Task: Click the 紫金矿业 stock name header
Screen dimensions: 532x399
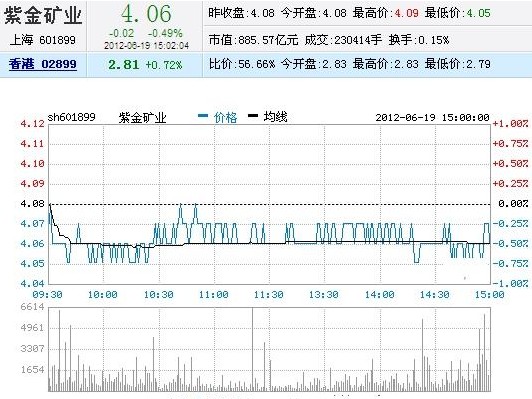Action: pos(43,16)
